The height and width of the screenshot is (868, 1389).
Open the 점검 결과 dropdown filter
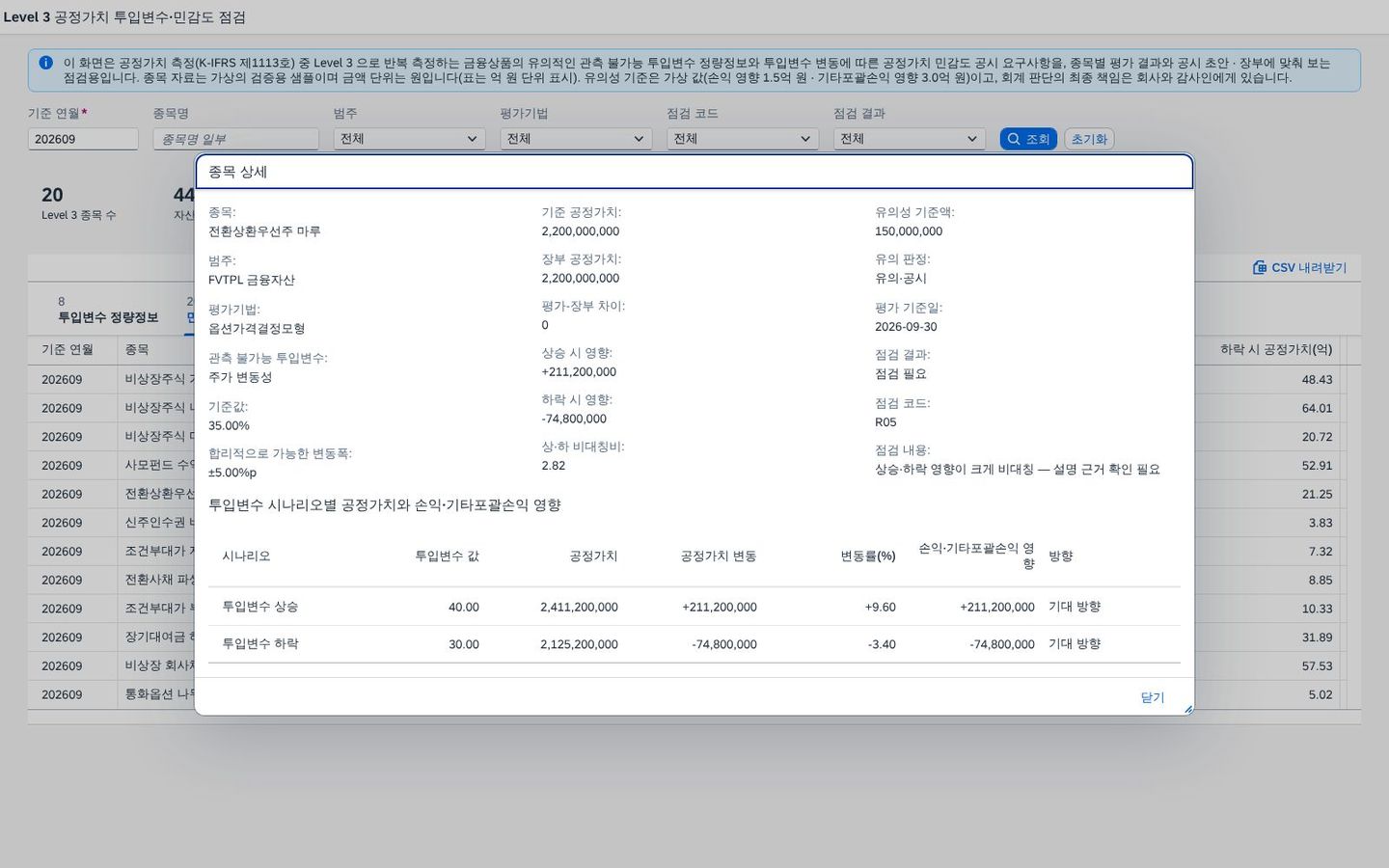[x=910, y=139]
